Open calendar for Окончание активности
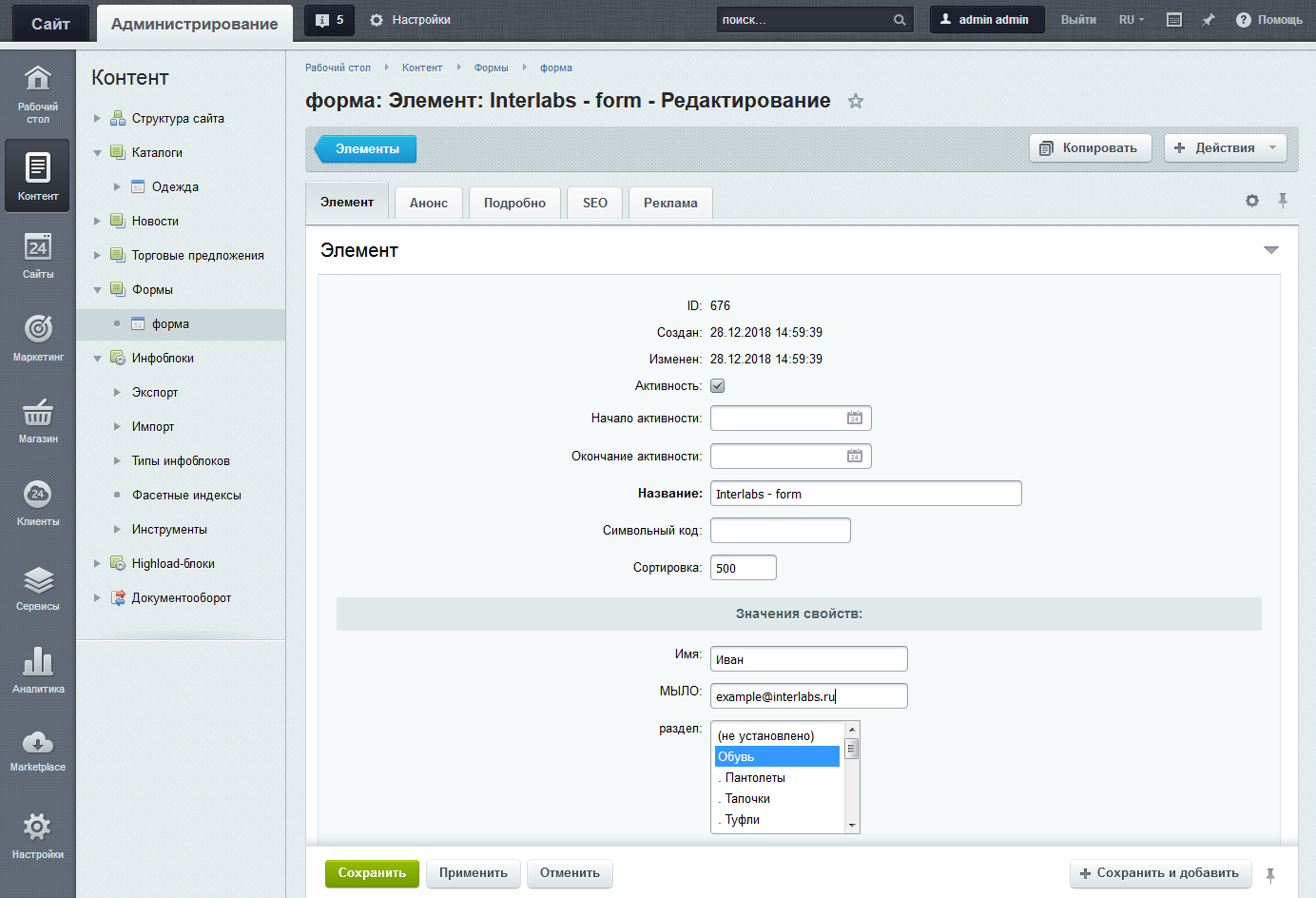 click(855, 457)
